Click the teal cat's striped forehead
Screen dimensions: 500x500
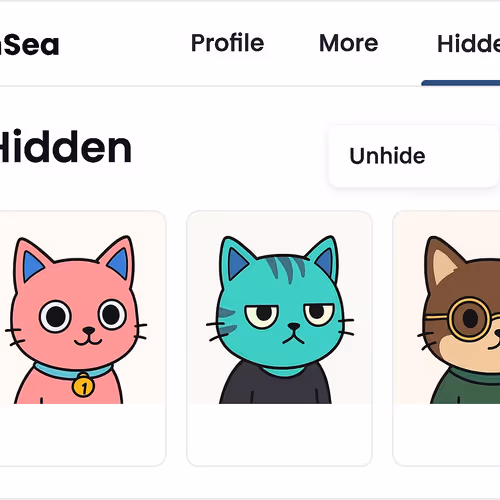coord(286,268)
